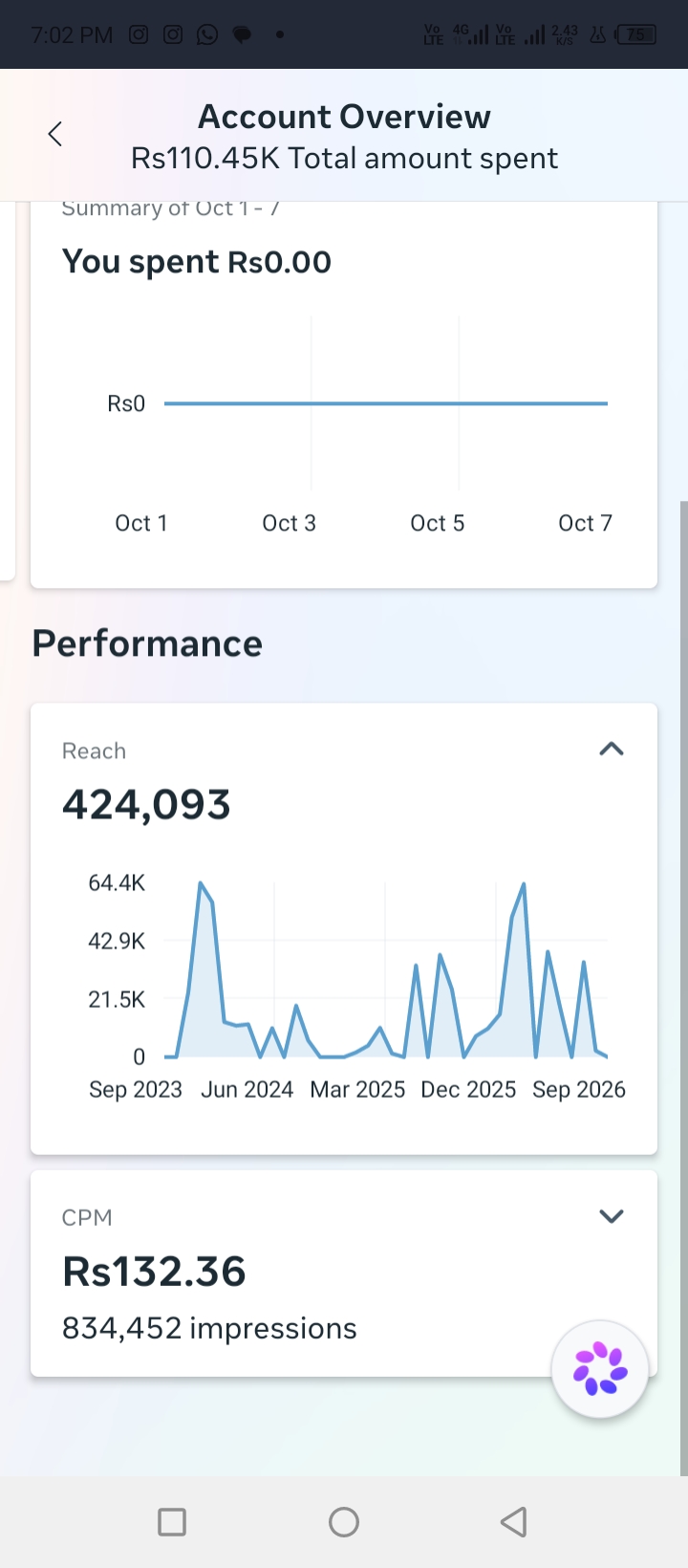Tap the CPM label
This screenshot has width=688, height=1568.
pyautogui.click(x=87, y=1218)
